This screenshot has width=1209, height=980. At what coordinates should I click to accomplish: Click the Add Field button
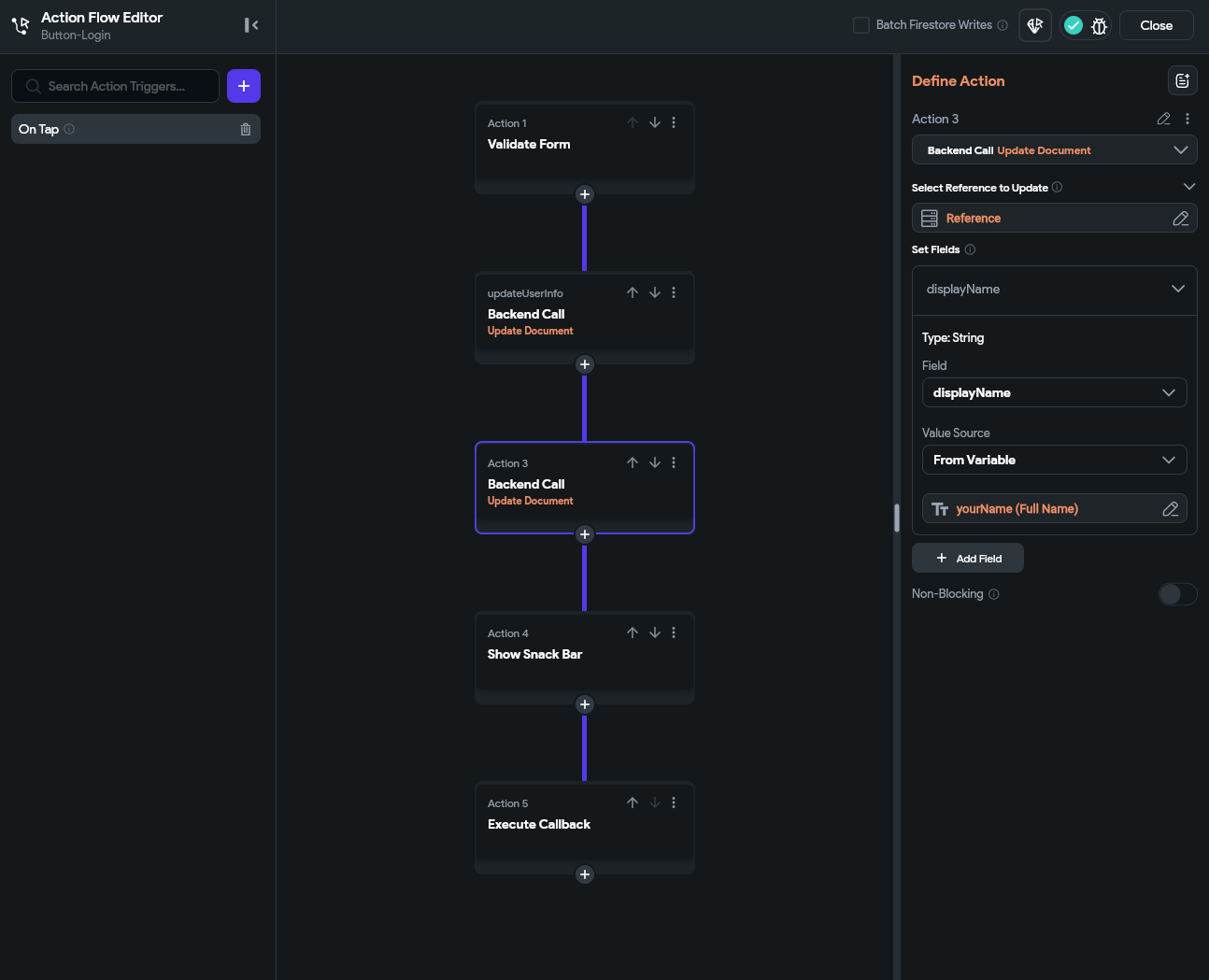[968, 558]
